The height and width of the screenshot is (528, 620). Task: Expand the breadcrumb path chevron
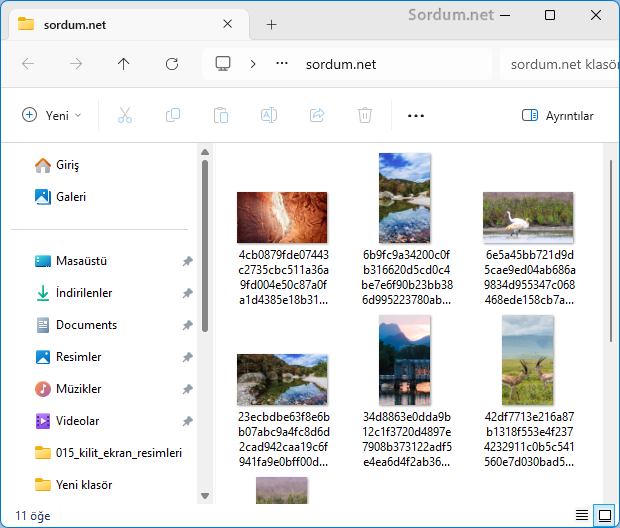pos(253,64)
